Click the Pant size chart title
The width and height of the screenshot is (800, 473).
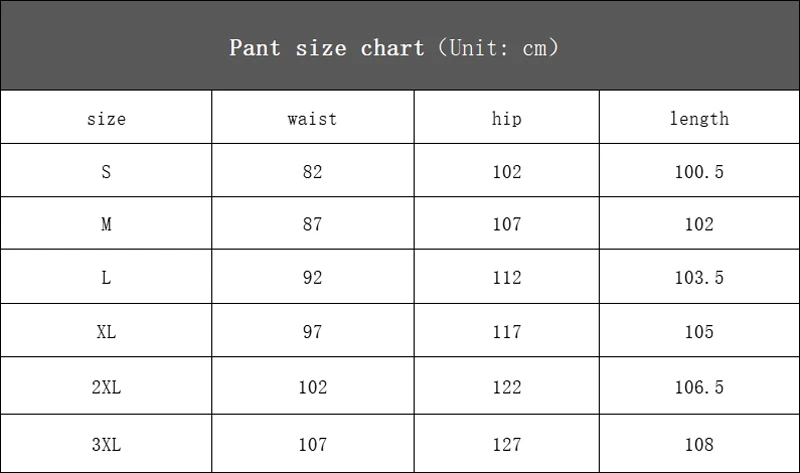393,48
